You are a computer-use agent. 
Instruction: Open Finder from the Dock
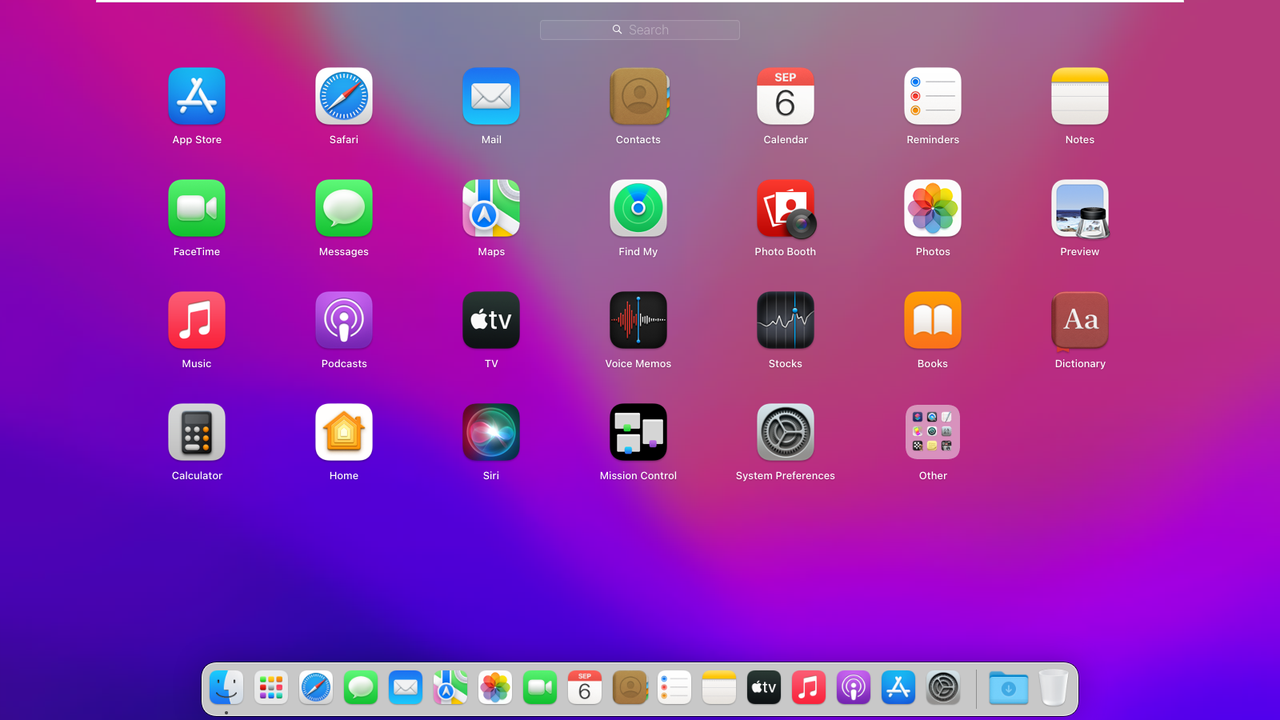coord(225,687)
